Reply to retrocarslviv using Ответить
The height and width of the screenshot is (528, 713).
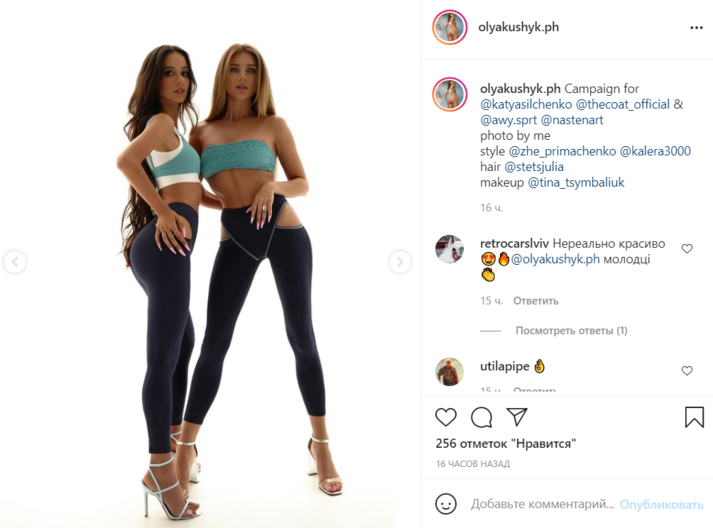536,301
